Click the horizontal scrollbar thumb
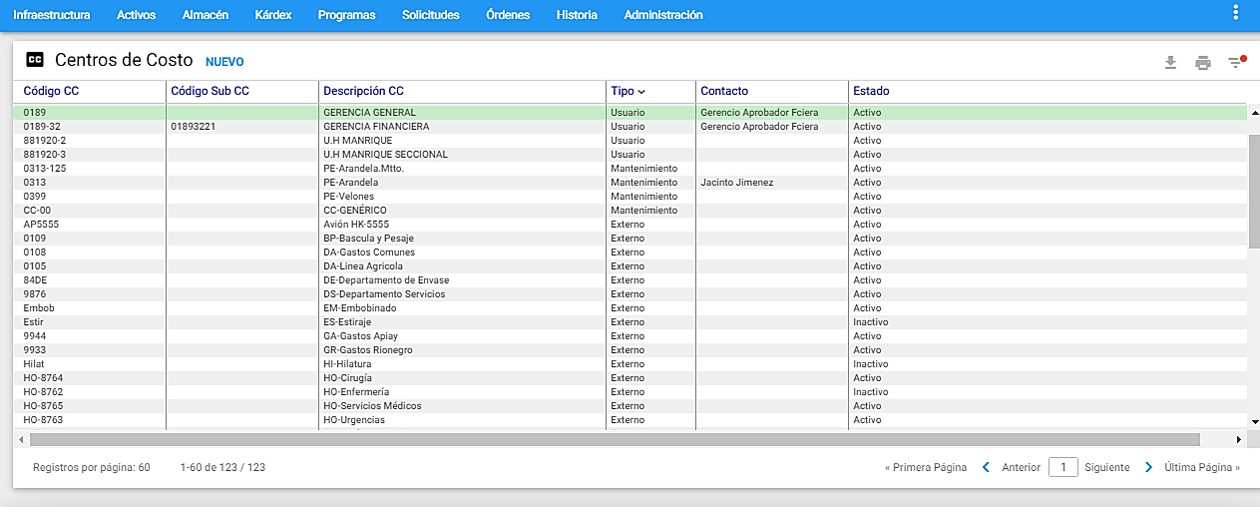The height and width of the screenshot is (507, 1260). pyautogui.click(x=615, y=439)
